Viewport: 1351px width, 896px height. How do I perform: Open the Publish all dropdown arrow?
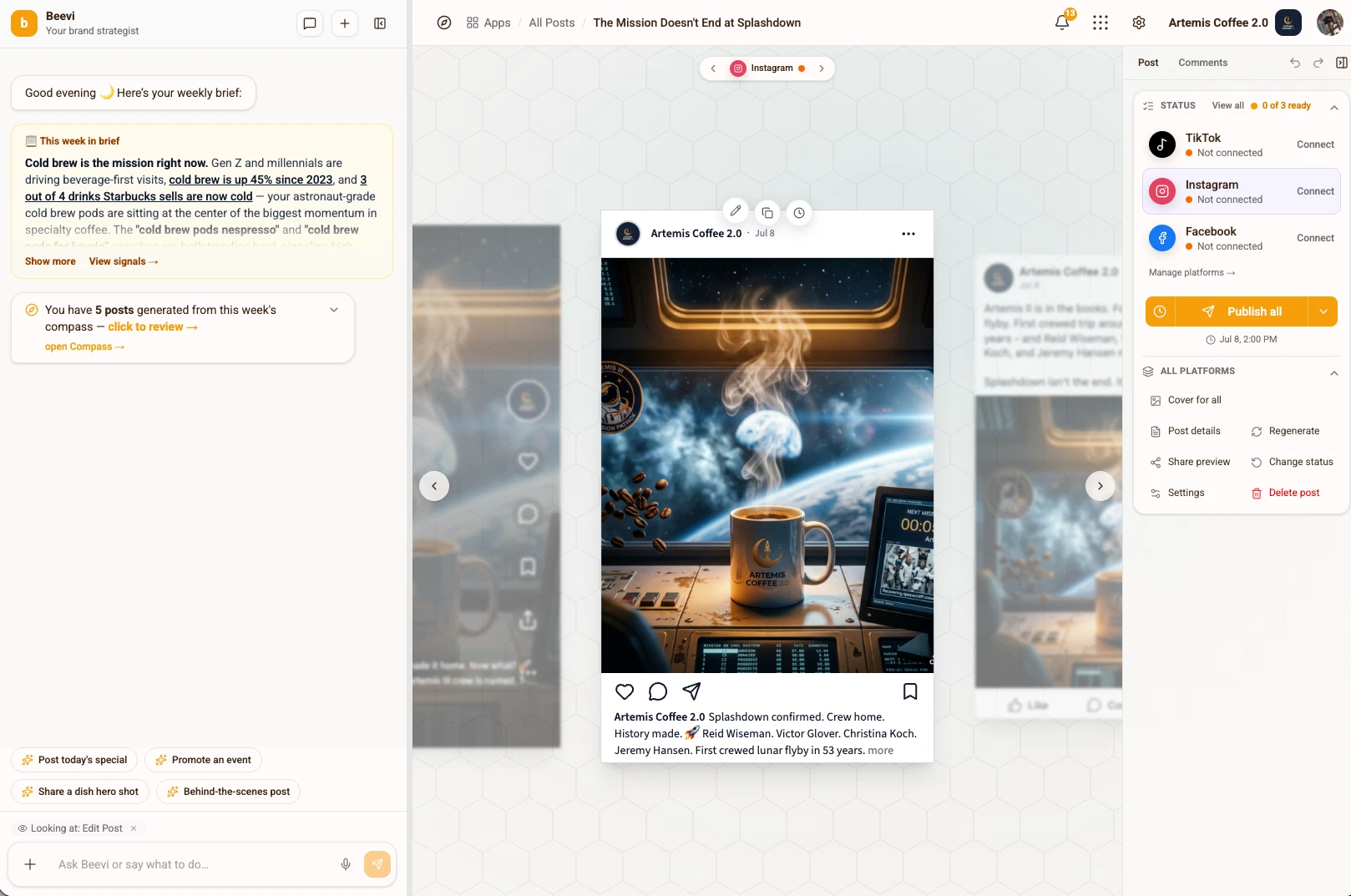coord(1323,311)
